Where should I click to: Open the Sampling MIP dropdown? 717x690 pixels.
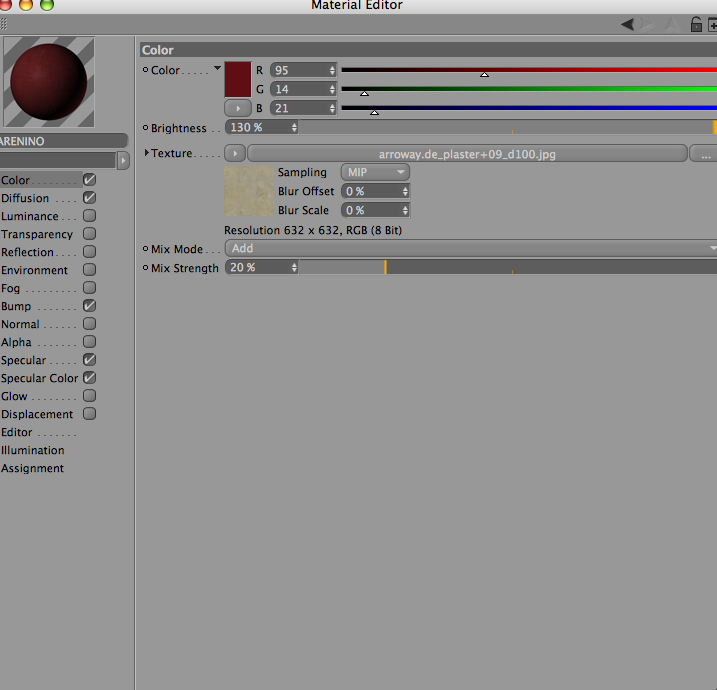coord(375,172)
